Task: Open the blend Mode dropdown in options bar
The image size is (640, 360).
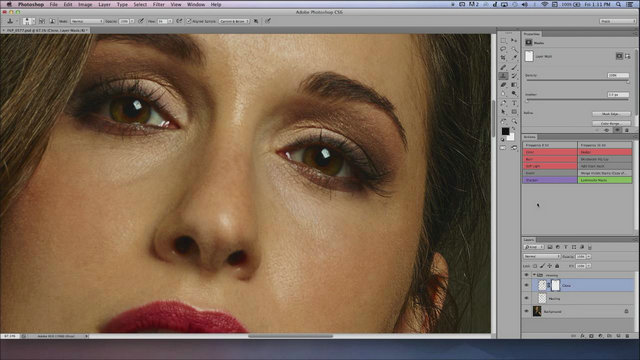Action: click(x=87, y=21)
